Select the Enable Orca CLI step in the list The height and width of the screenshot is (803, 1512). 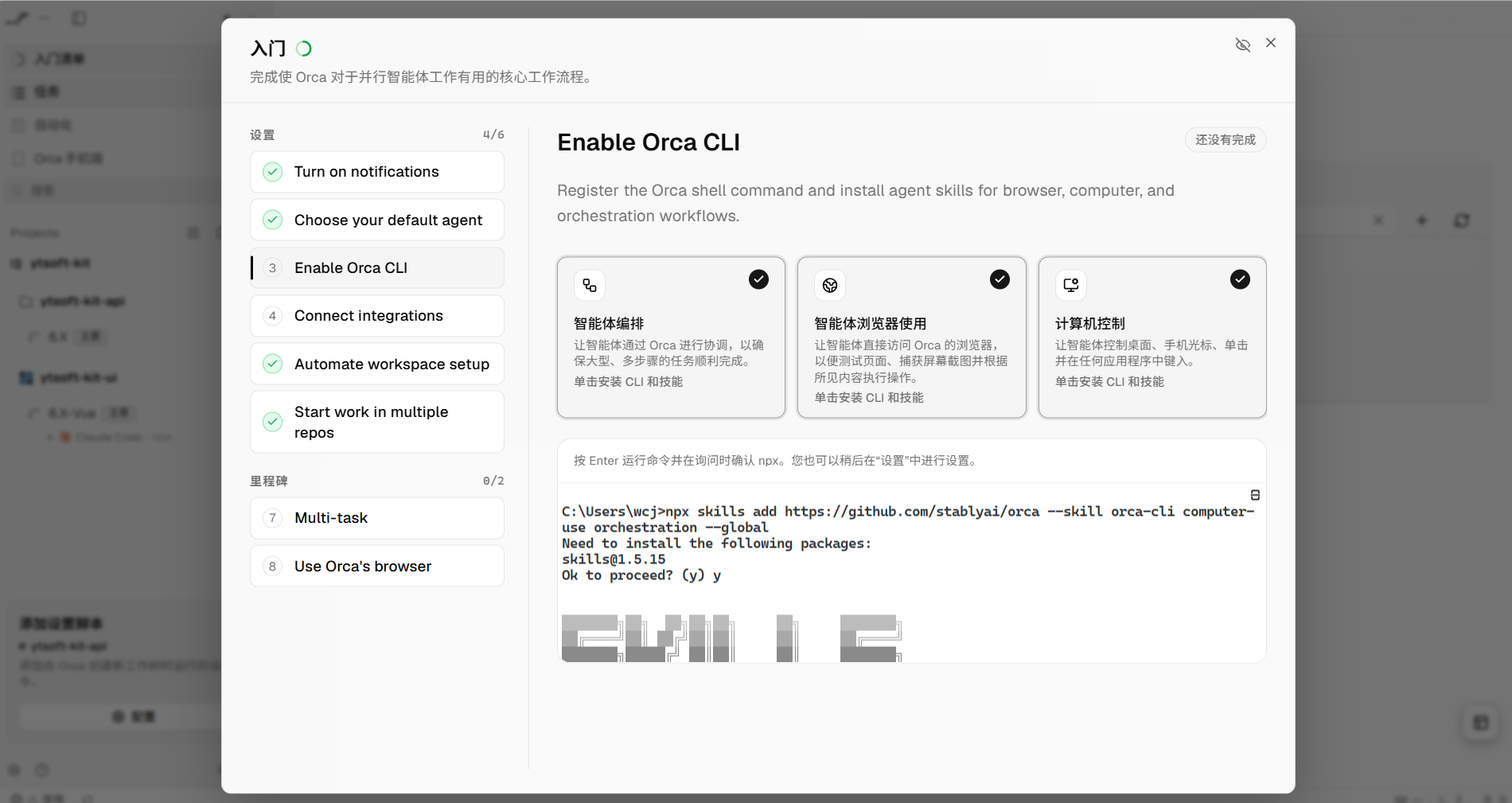point(377,267)
